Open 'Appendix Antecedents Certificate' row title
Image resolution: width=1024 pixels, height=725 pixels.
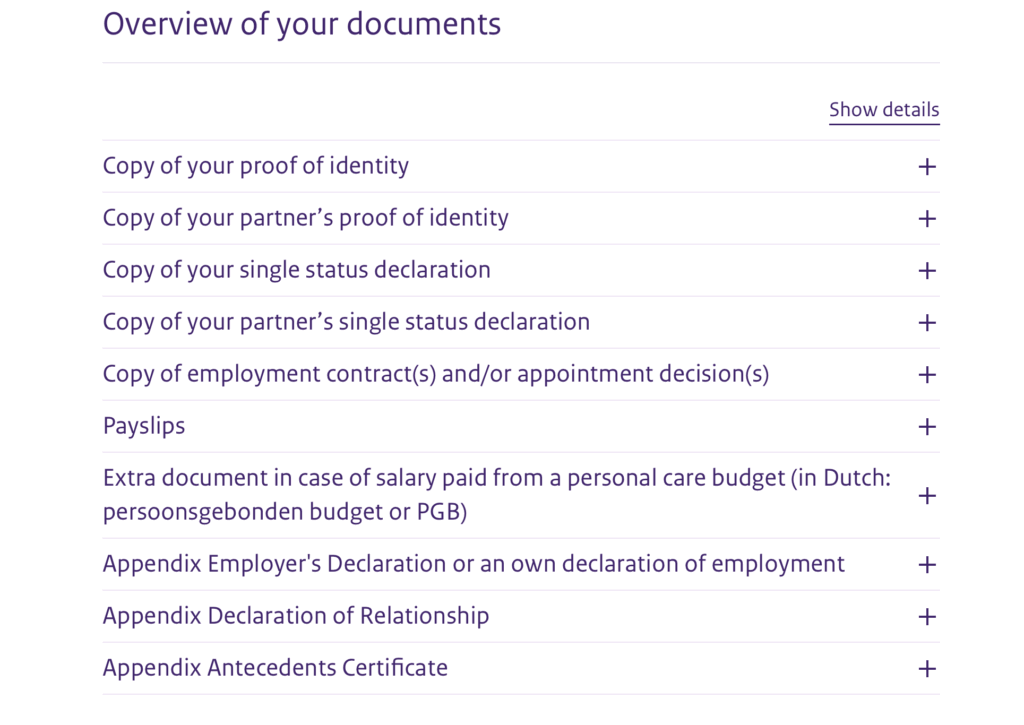pyautogui.click(x=275, y=668)
